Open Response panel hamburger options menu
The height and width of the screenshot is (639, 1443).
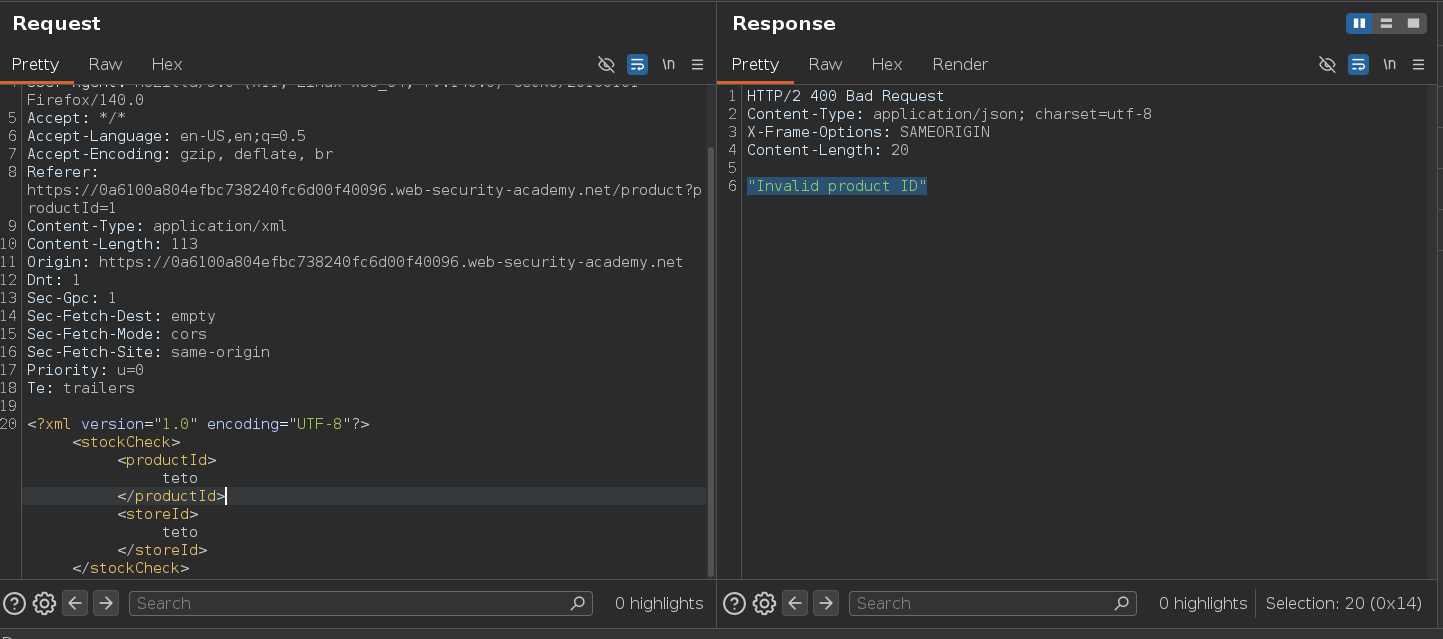[1419, 64]
